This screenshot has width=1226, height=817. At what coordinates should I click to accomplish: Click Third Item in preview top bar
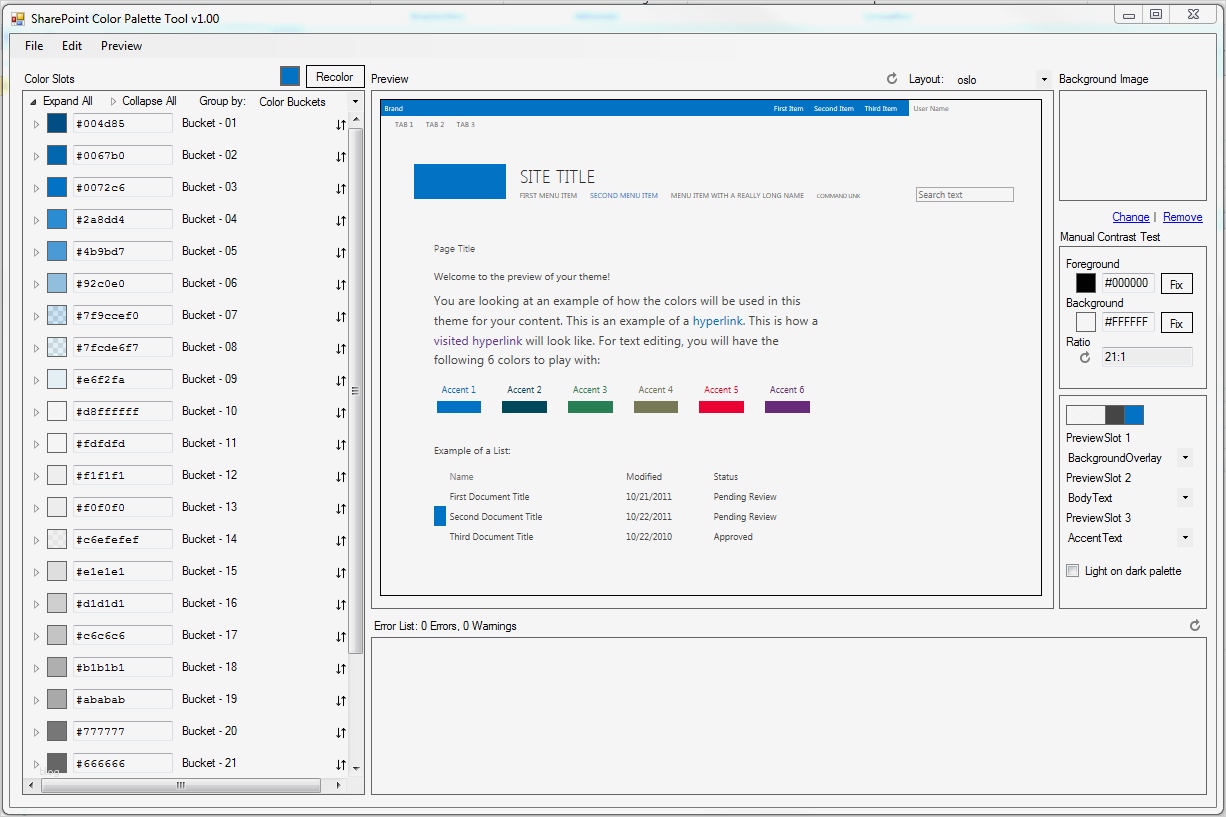[x=881, y=108]
